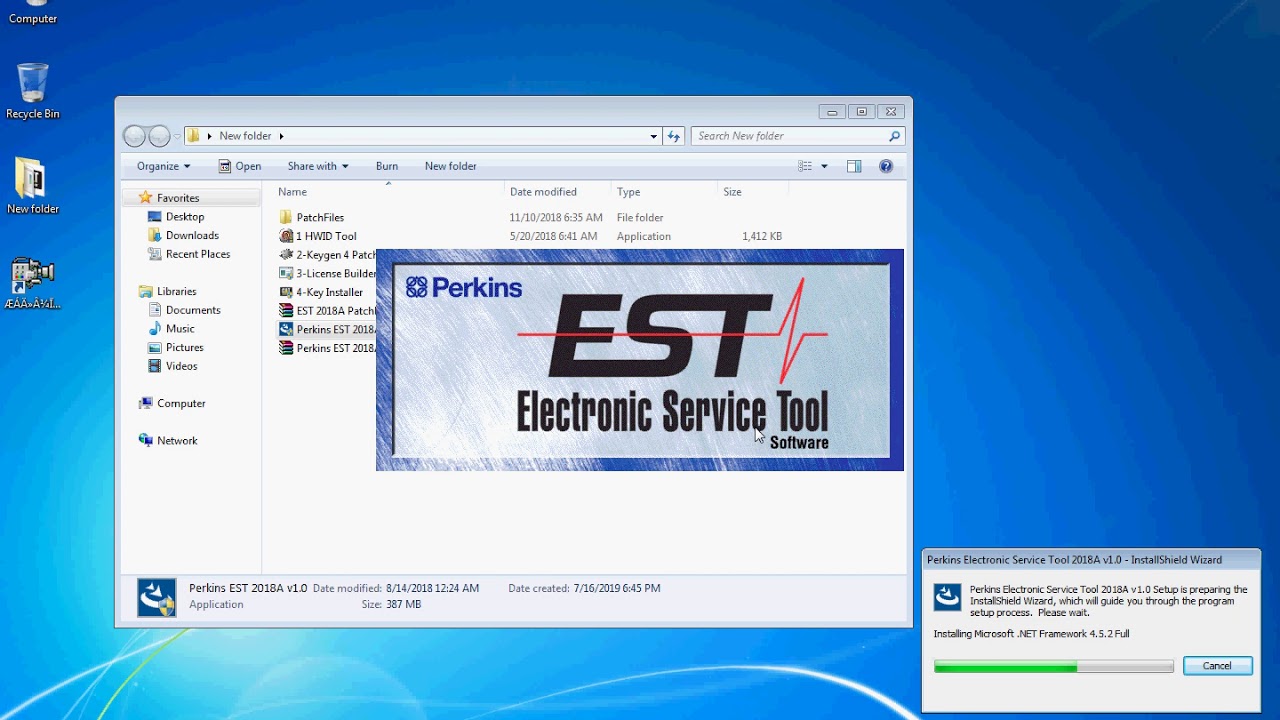Open the Music library
This screenshot has width=1280, height=720.
click(x=179, y=329)
